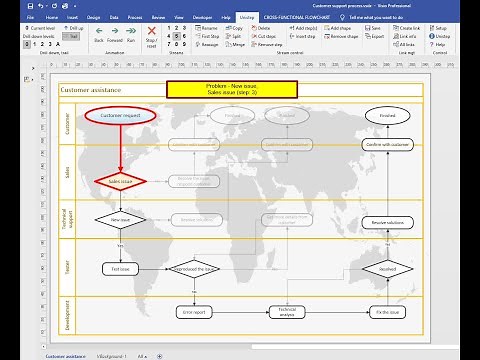This screenshot has height=360, width=480.
Task: Click the Export button
Action: coord(374,36)
